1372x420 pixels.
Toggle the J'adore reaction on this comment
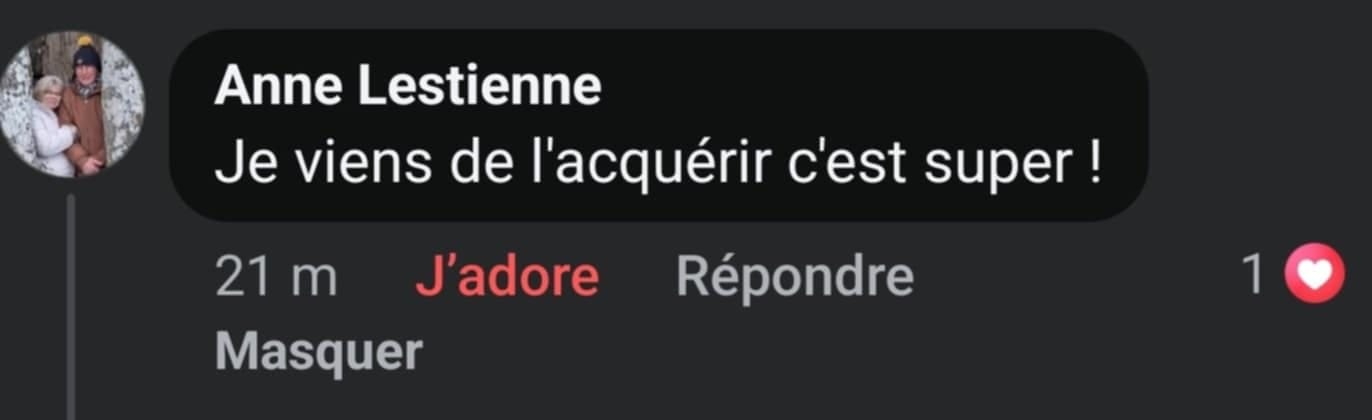point(507,277)
